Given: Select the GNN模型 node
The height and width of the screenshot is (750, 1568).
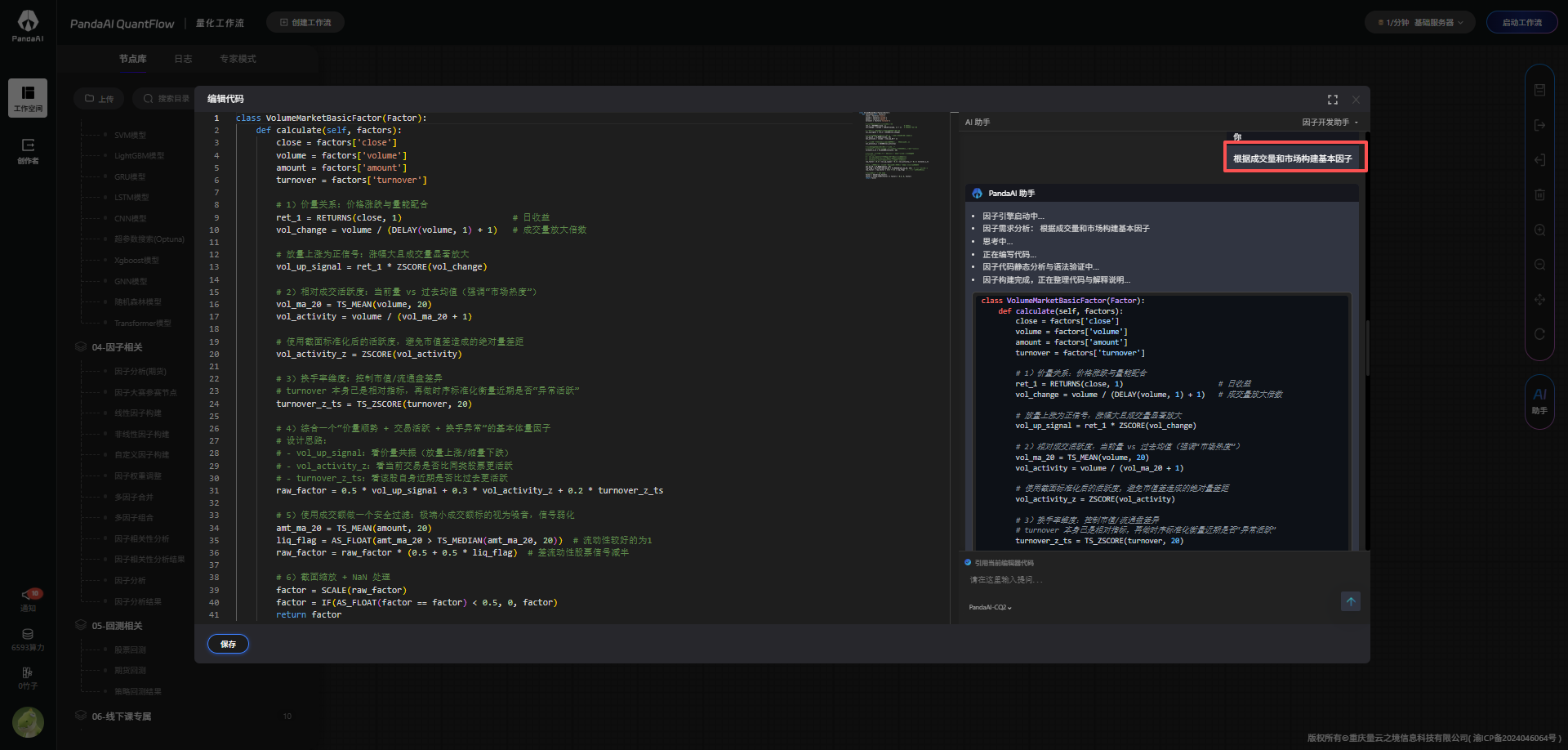Looking at the screenshot, I should 131,281.
